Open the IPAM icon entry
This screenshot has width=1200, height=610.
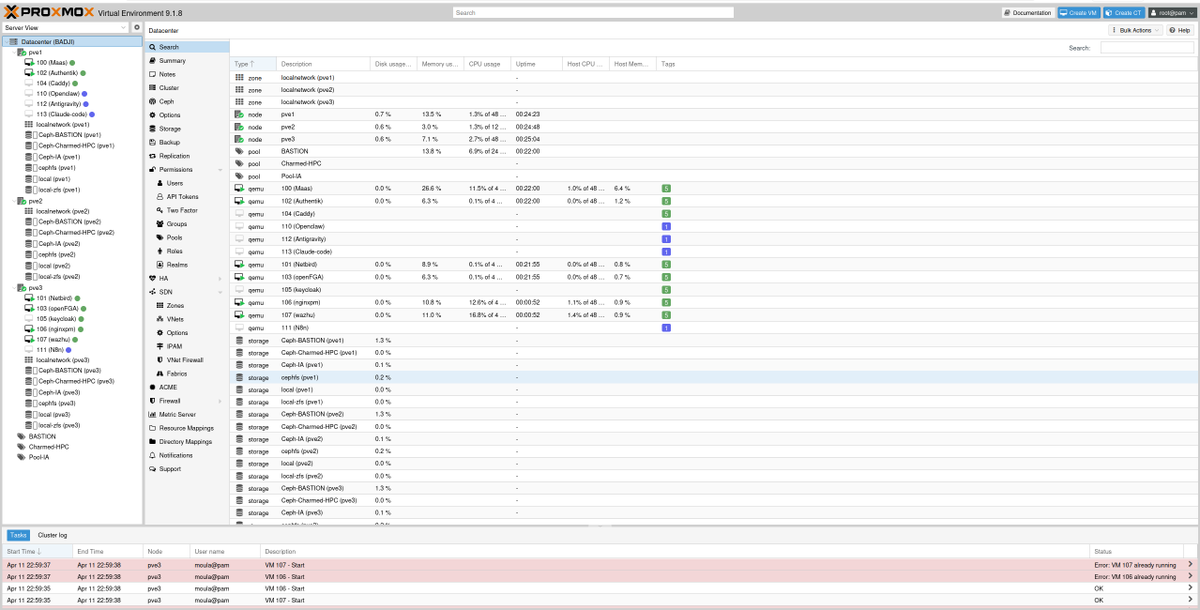(x=159, y=346)
